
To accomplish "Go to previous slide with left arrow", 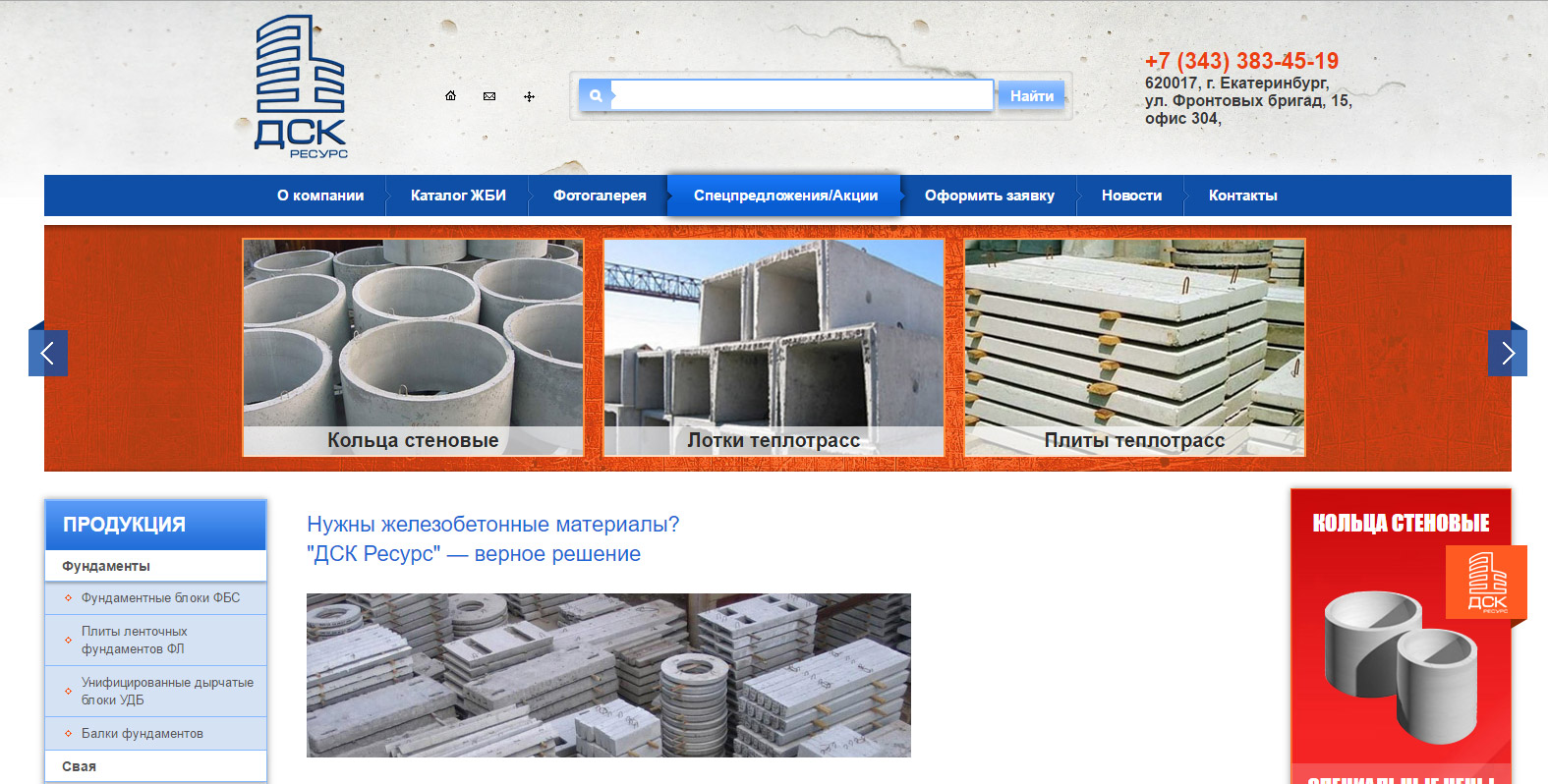I will [48, 353].
